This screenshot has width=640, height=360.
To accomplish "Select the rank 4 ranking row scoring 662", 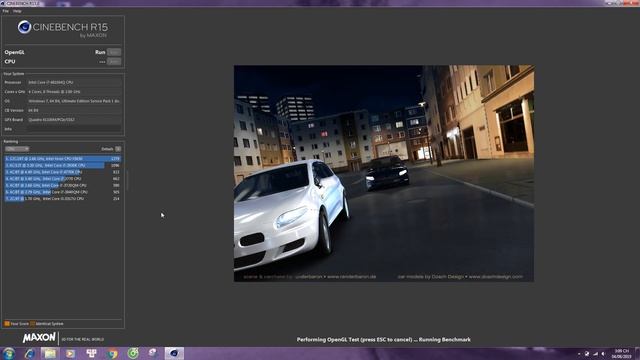I will 62,179.
